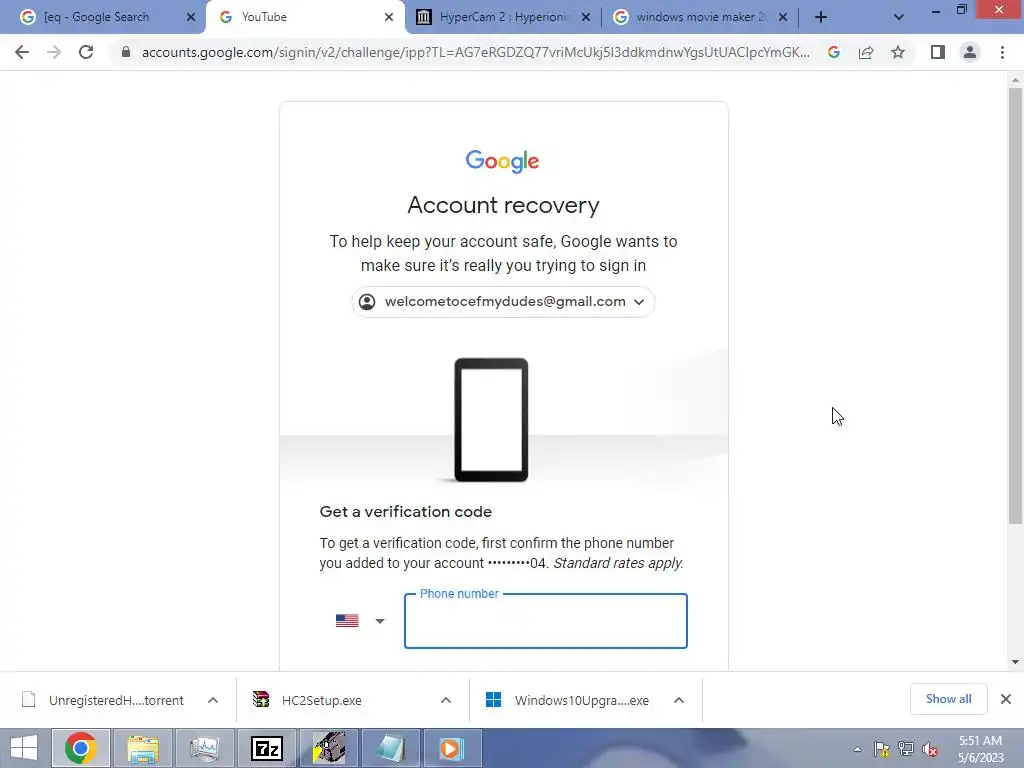
Task: Close the YouTube tab
Action: coord(389,17)
